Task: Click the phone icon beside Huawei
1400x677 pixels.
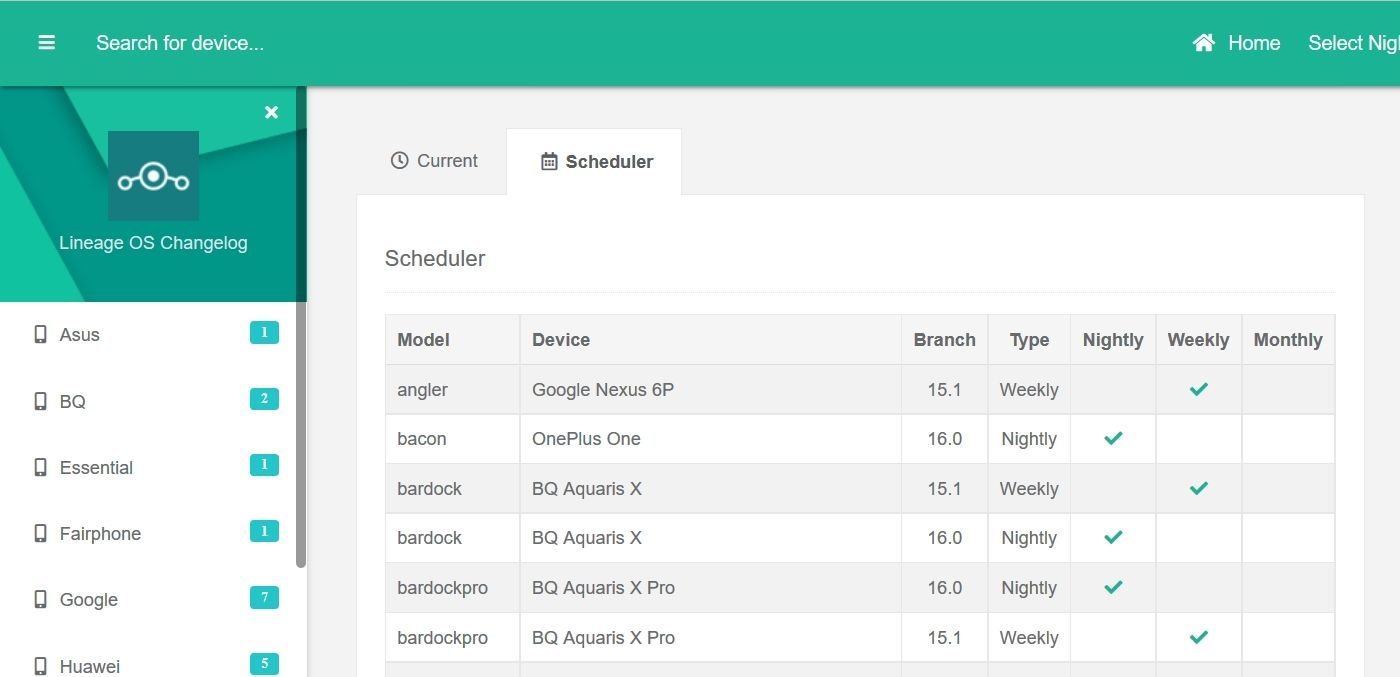Action: tap(40, 665)
